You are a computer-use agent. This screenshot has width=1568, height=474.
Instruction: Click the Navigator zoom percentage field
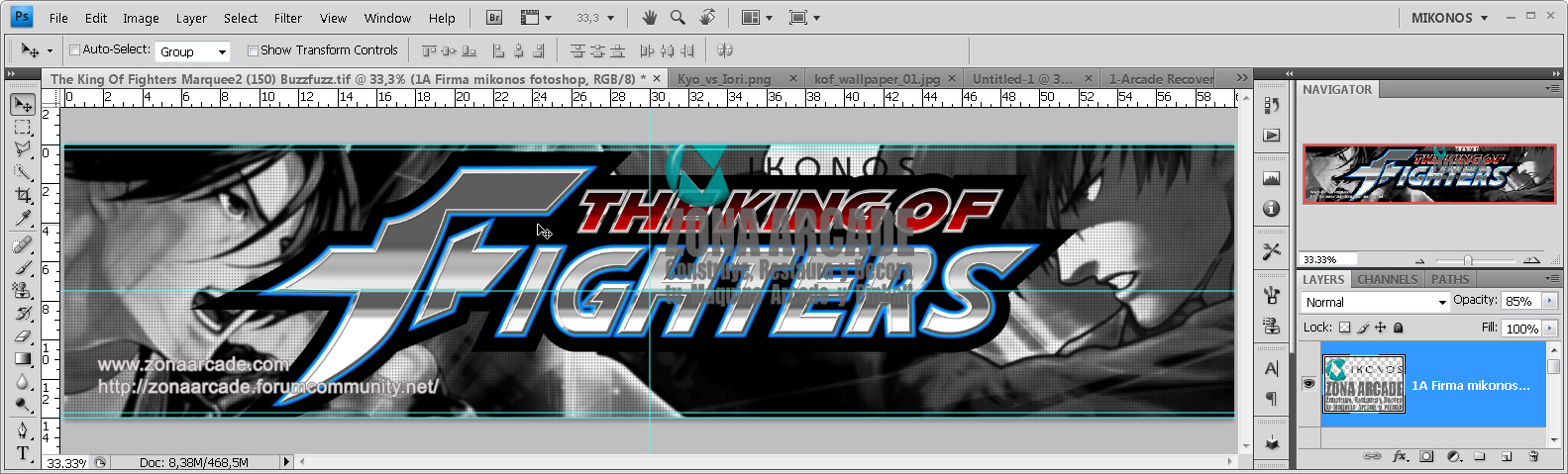(x=1328, y=259)
